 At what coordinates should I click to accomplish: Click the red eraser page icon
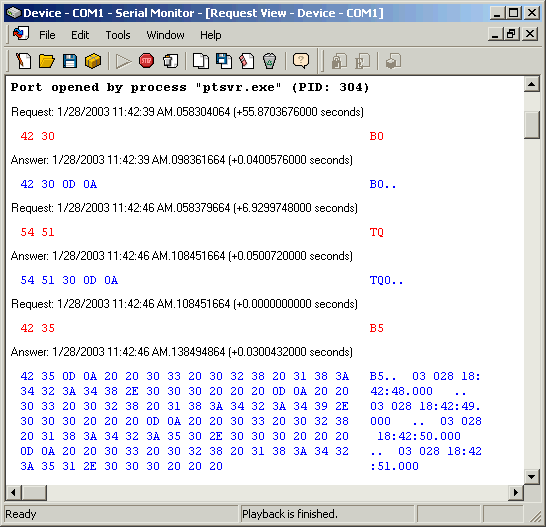tap(247, 61)
